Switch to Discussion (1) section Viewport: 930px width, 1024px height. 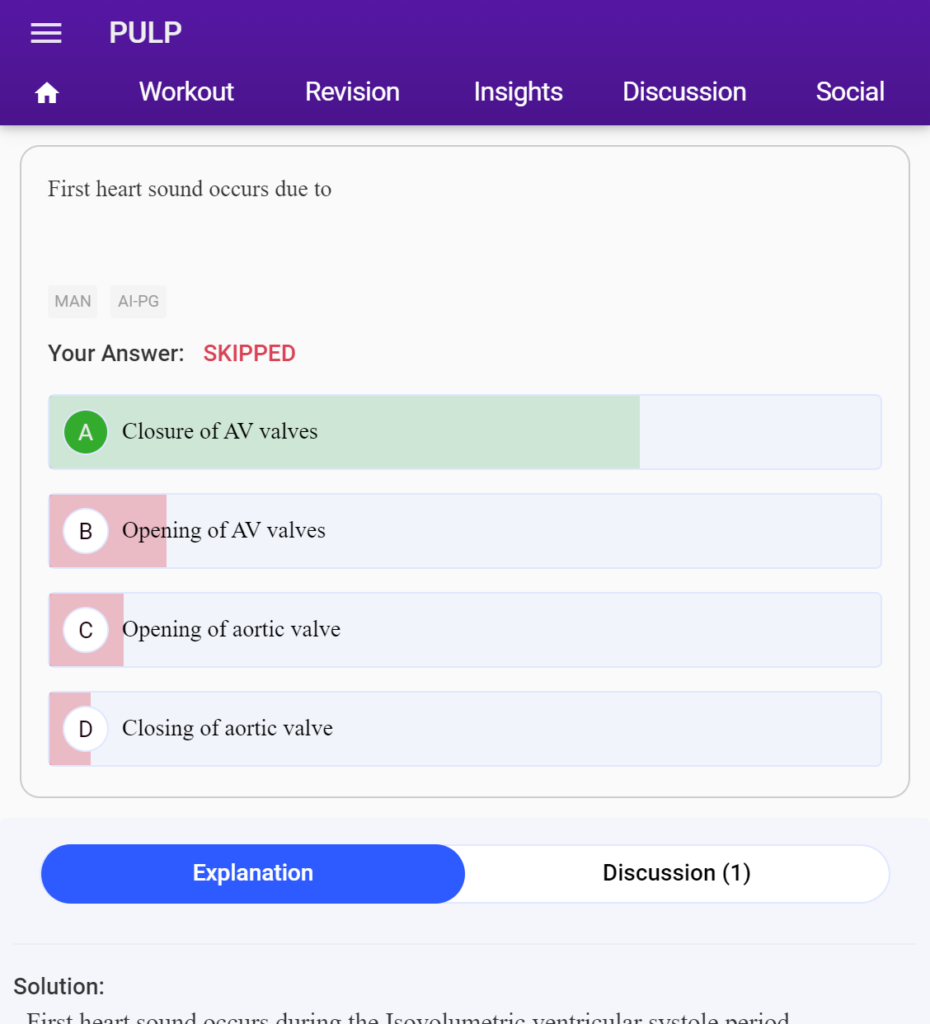coord(677,874)
